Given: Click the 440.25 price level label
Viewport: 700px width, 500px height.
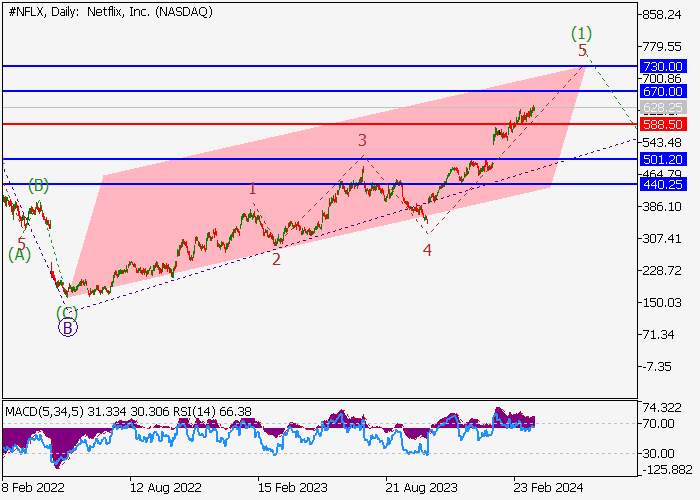Looking at the screenshot, I should (x=663, y=184).
